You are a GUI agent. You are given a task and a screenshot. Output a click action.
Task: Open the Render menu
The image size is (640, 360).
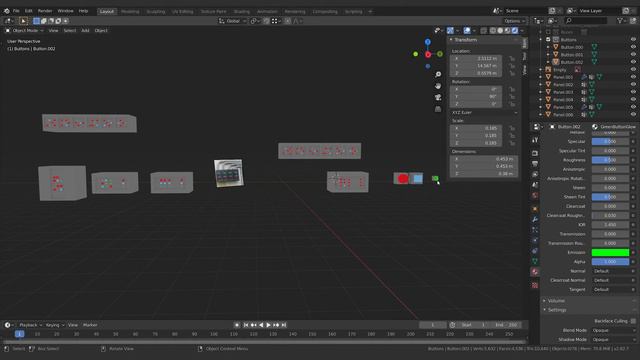[x=45, y=11]
